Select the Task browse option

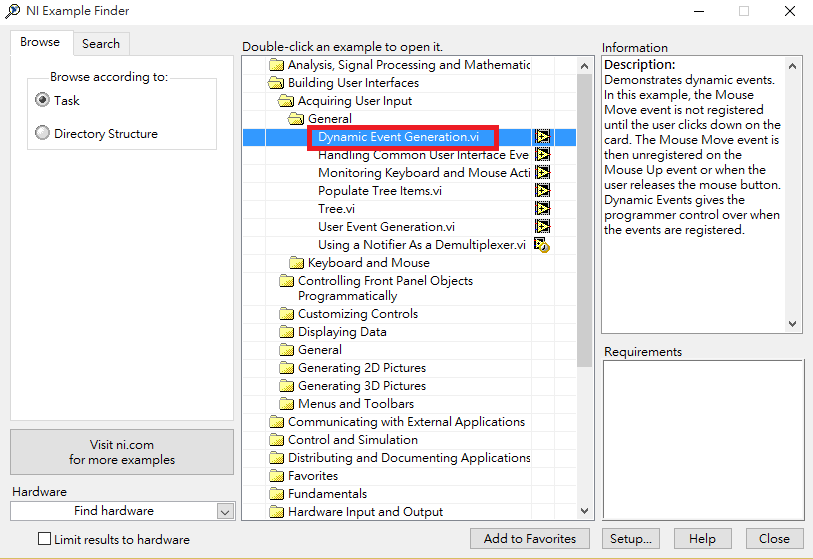(x=43, y=100)
